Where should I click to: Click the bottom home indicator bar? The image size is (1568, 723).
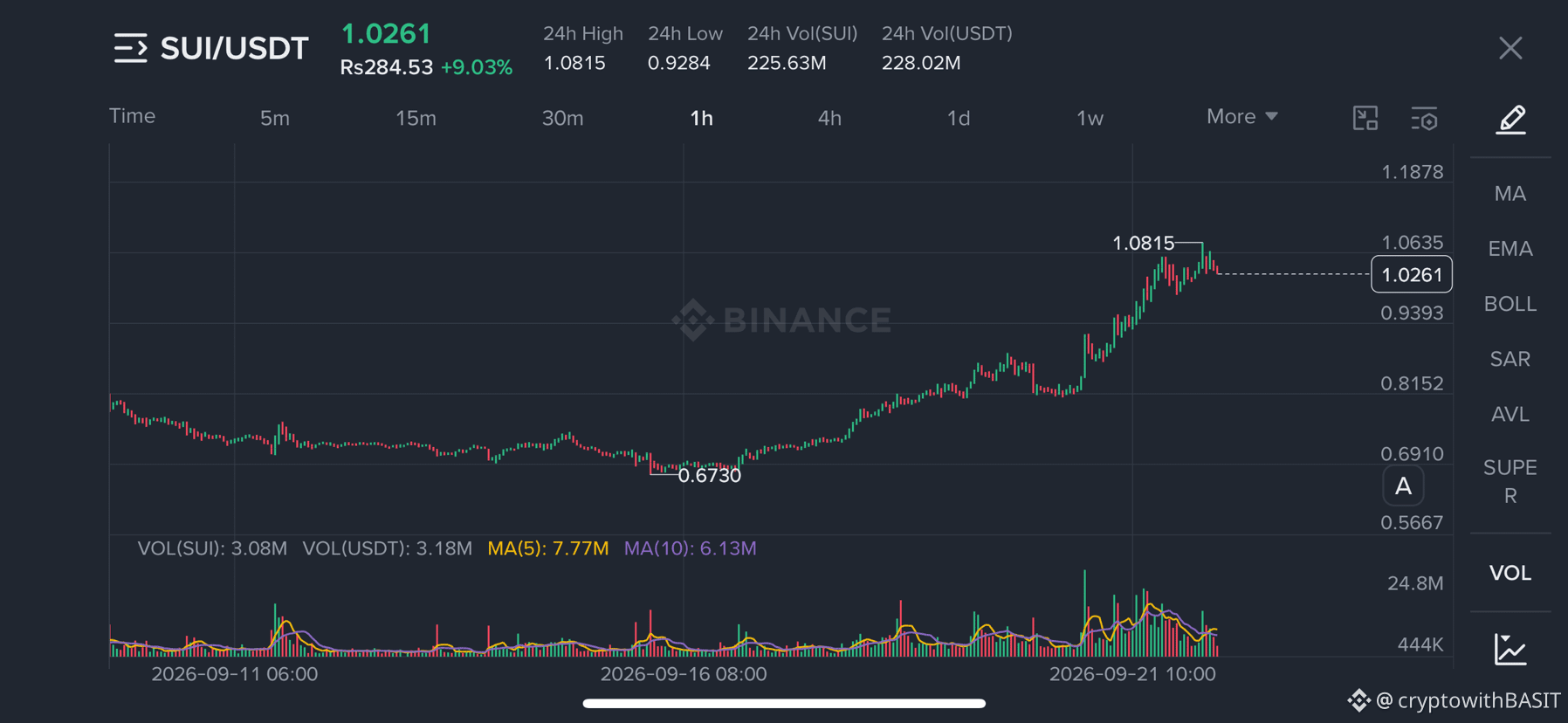[784, 703]
